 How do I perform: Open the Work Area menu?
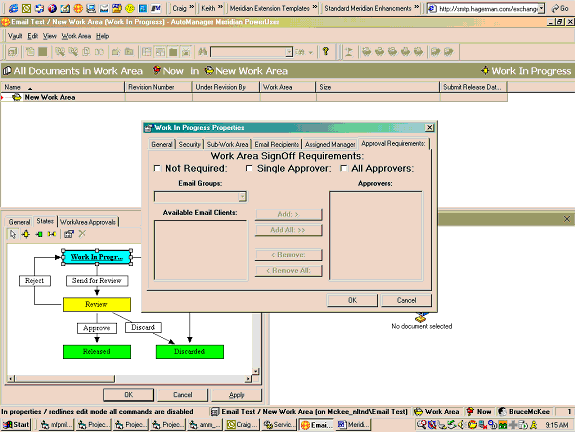(76, 36)
